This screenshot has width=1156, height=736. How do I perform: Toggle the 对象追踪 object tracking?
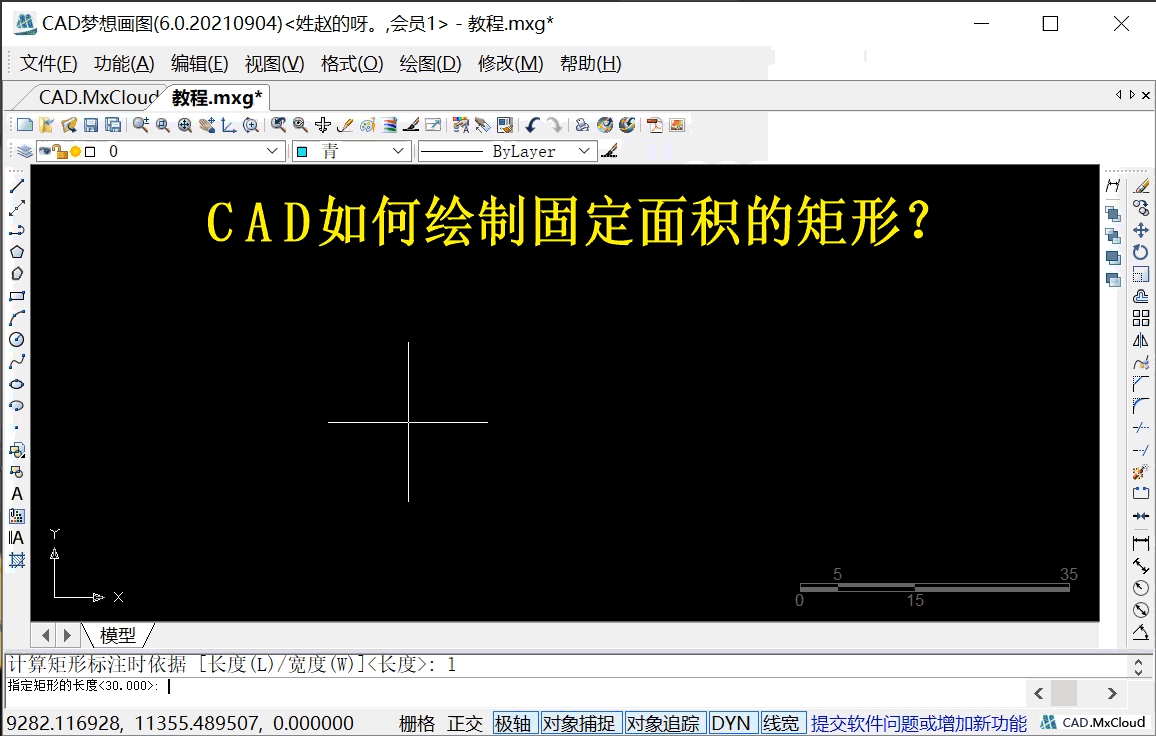(664, 723)
